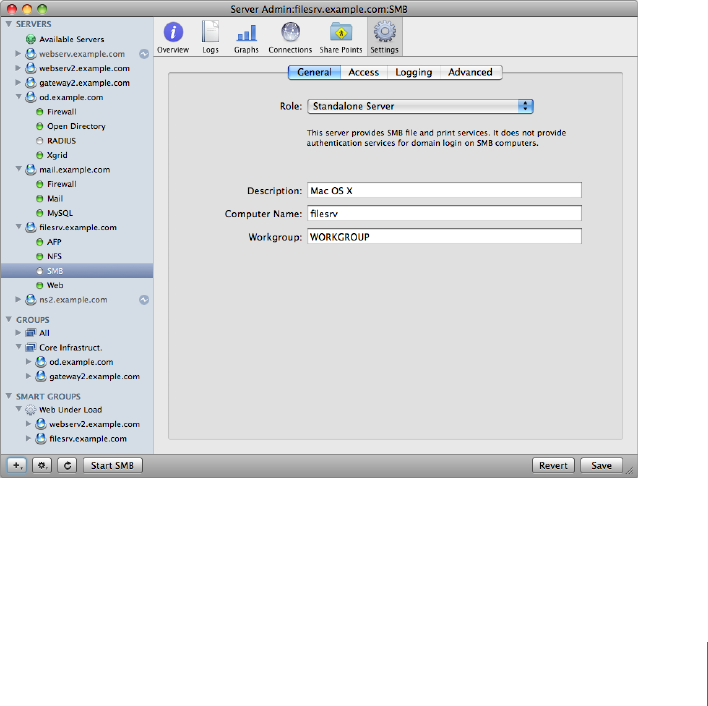Collapse the GROUPS section
708x706 pixels.
[x=9, y=319]
